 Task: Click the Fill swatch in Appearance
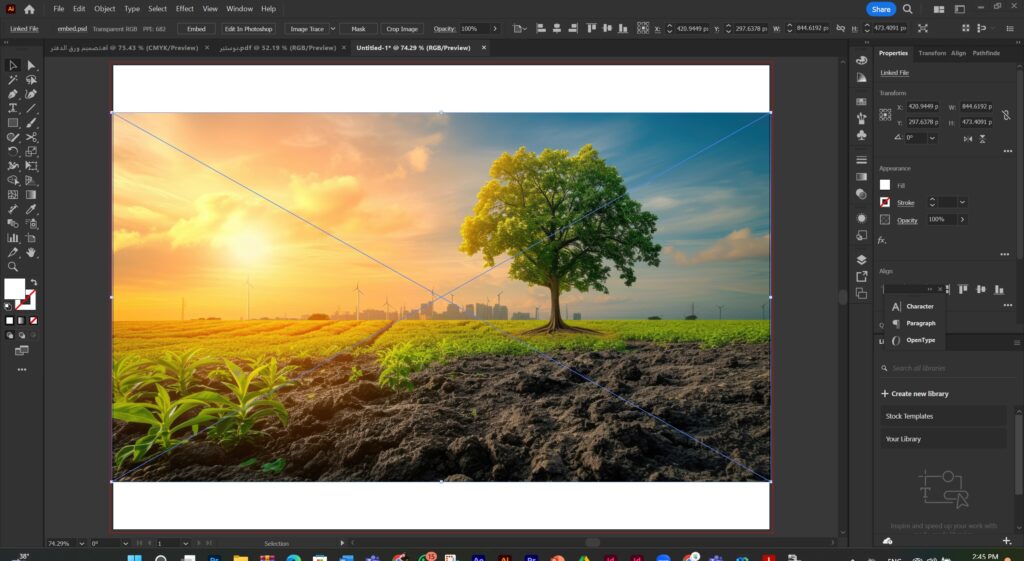point(885,185)
